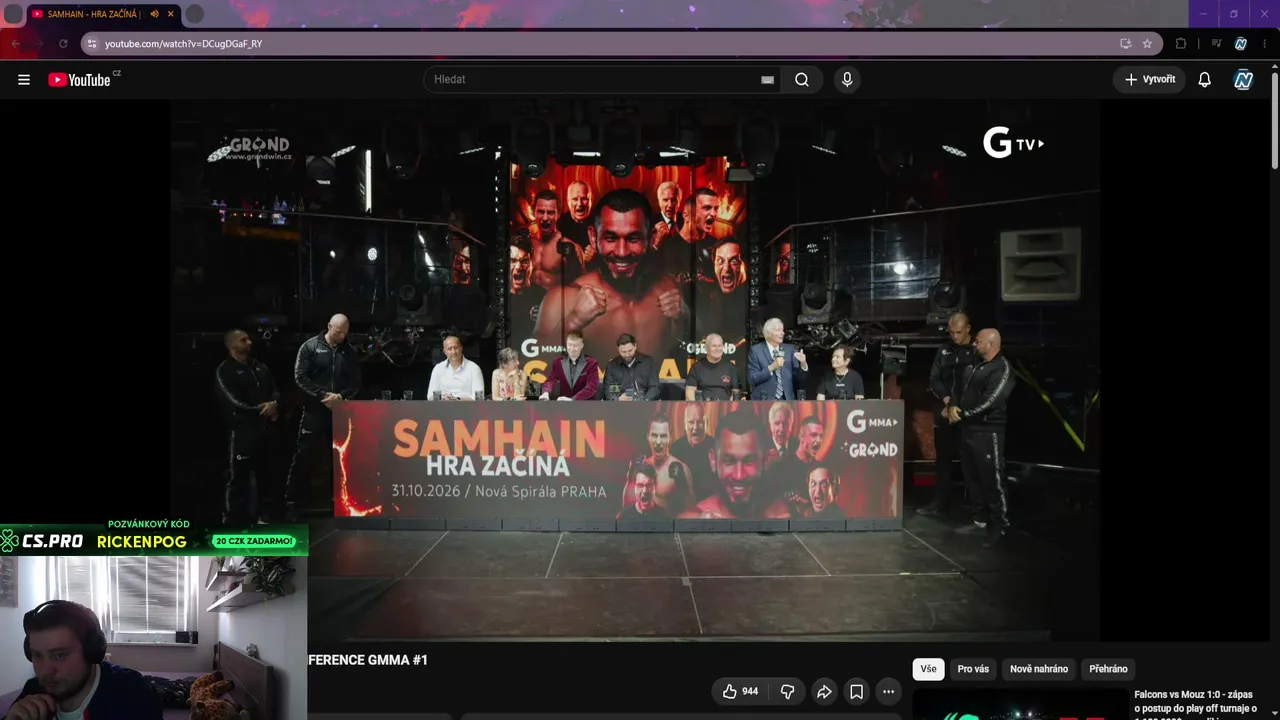The width and height of the screenshot is (1280, 720).
Task: Click the Falcons vs Mouz video thumbnail
Action: 1020,704
